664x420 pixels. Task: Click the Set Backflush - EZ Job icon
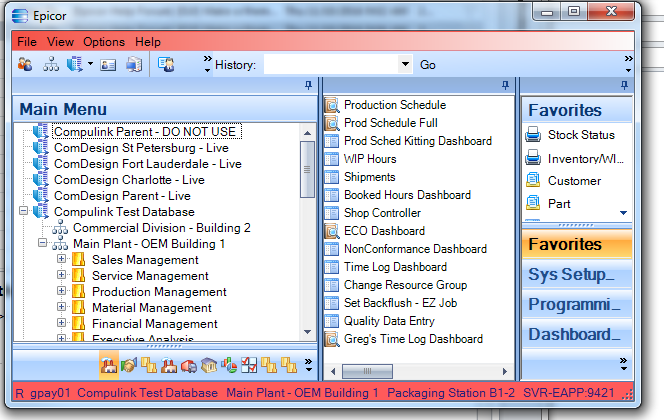pos(332,303)
